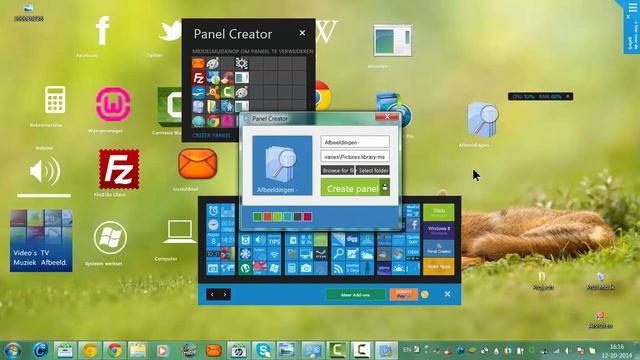640x360 pixels.
Task: Select the purple Windows 8 category tab
Action: point(438,230)
